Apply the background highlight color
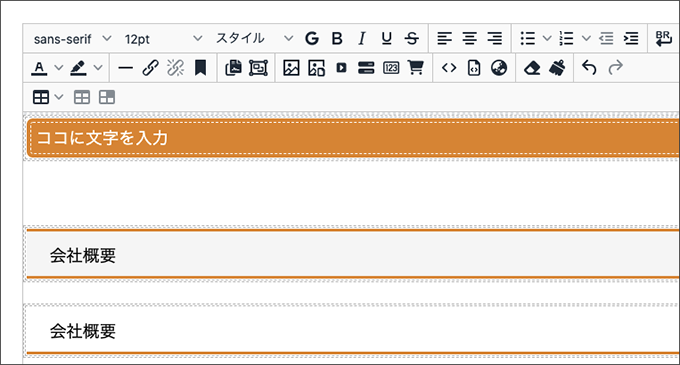 click(78, 68)
